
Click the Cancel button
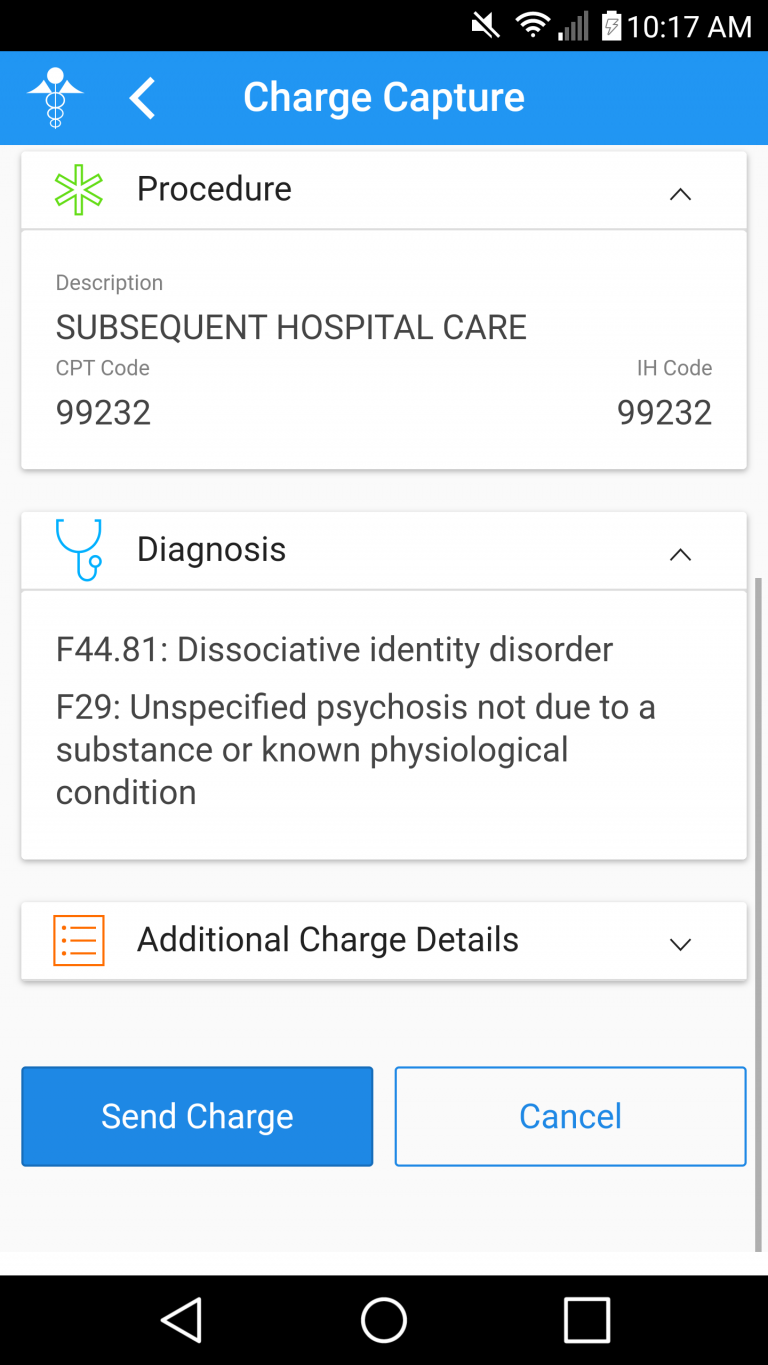[570, 1116]
